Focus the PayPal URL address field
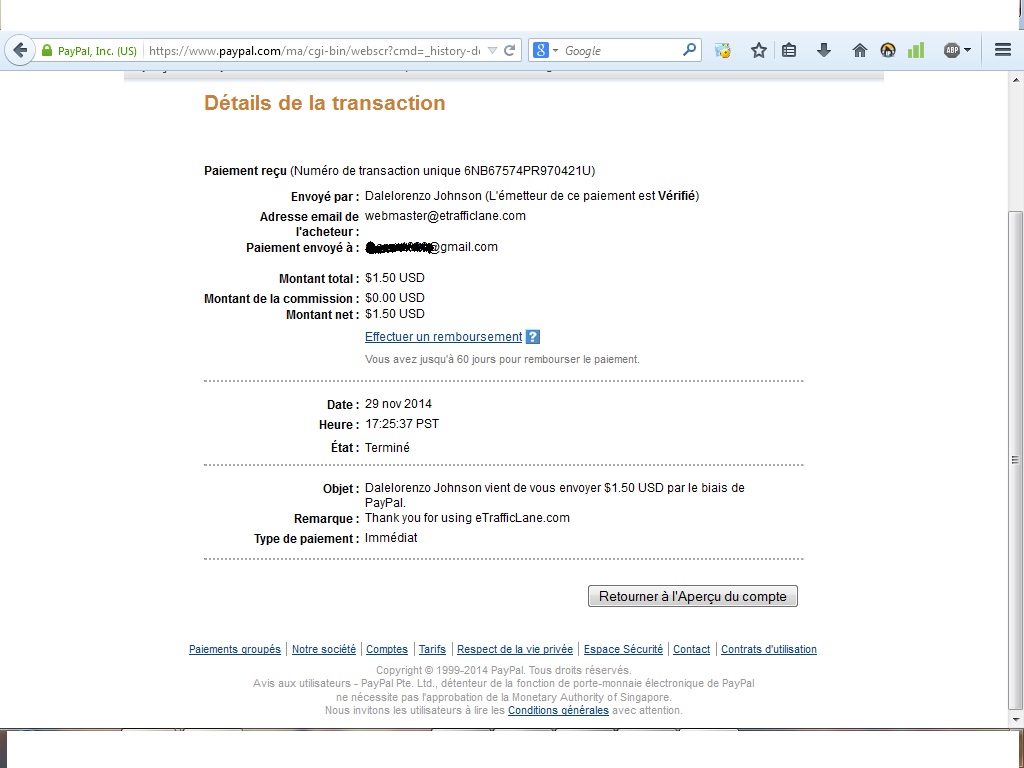The width and height of the screenshot is (1024, 768). point(315,51)
